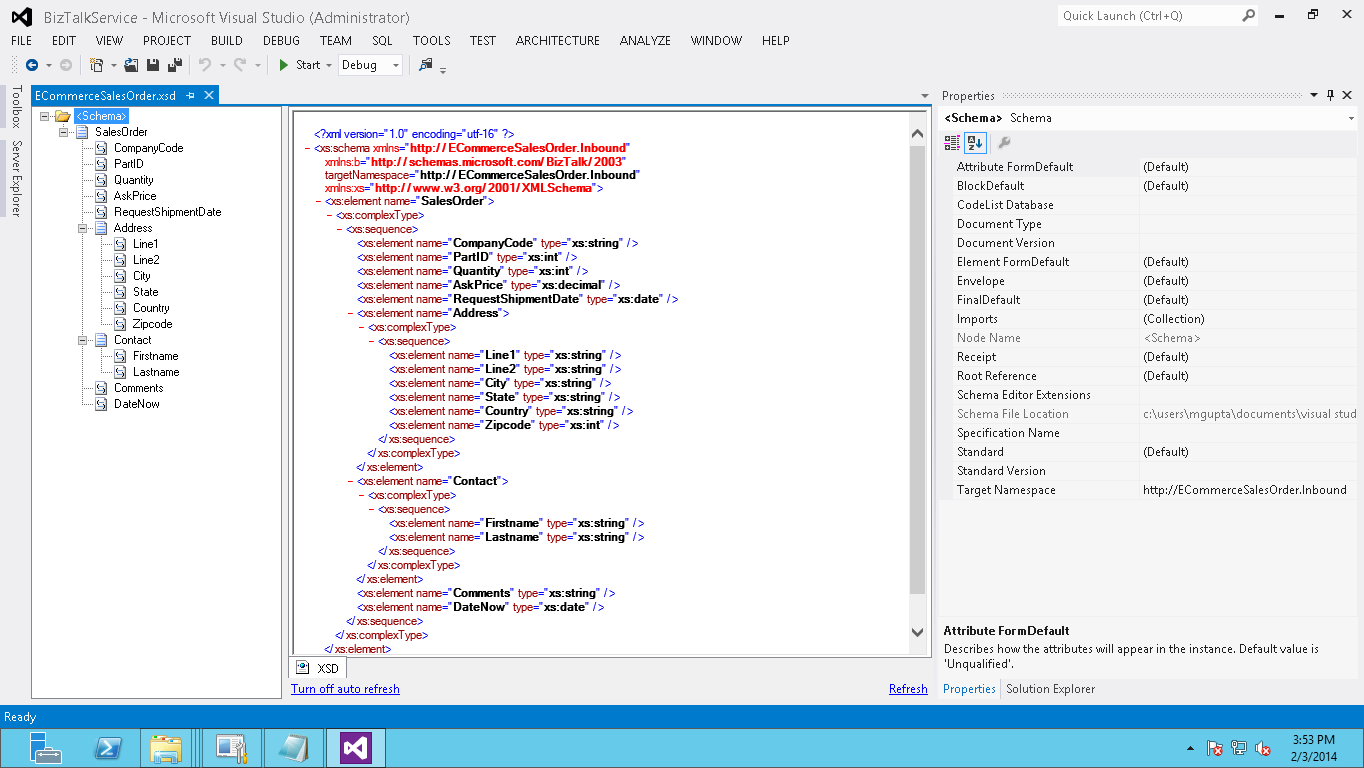Click the Visual Studio taskbar icon

(x=356, y=748)
